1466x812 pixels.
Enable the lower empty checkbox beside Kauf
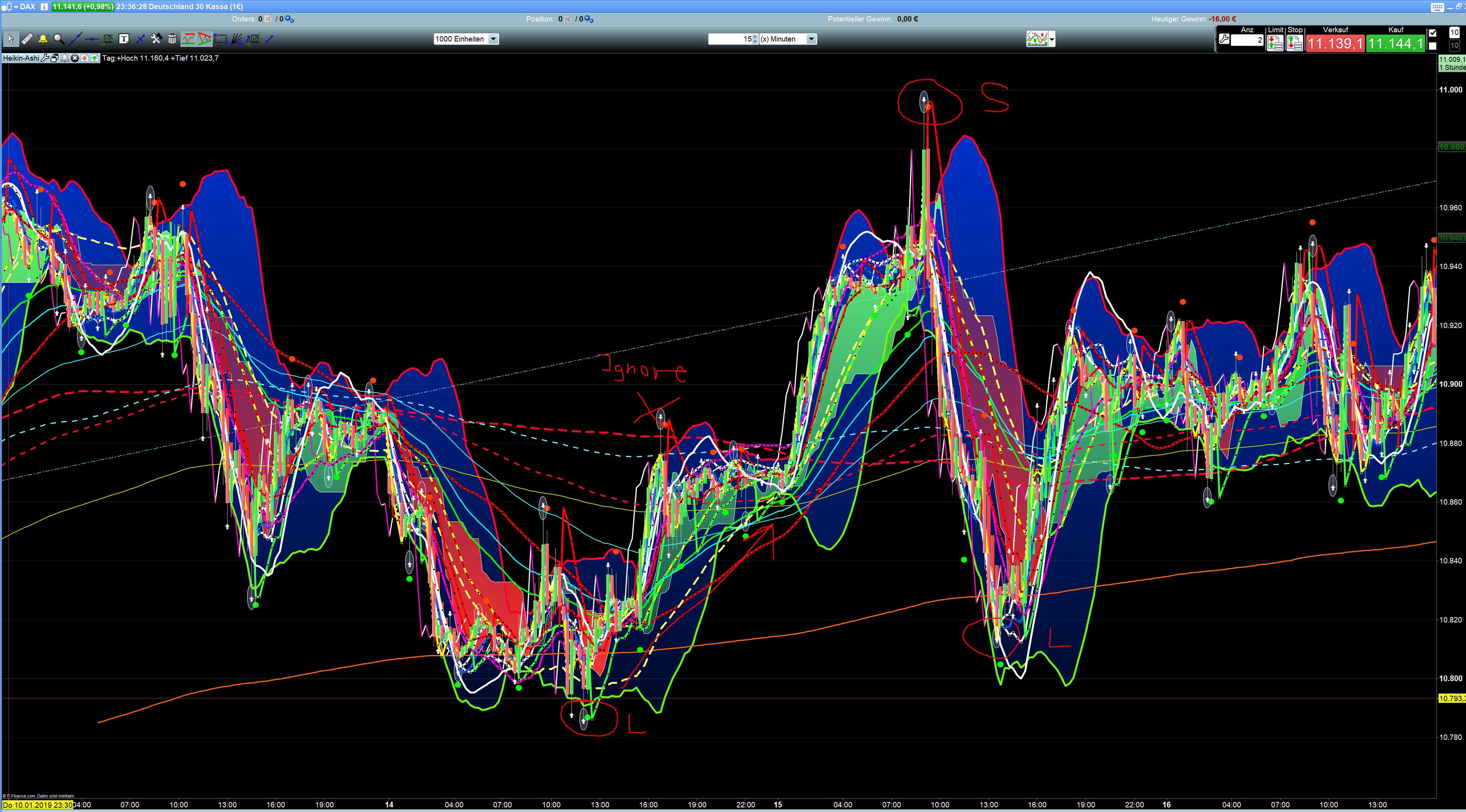coord(1433,46)
